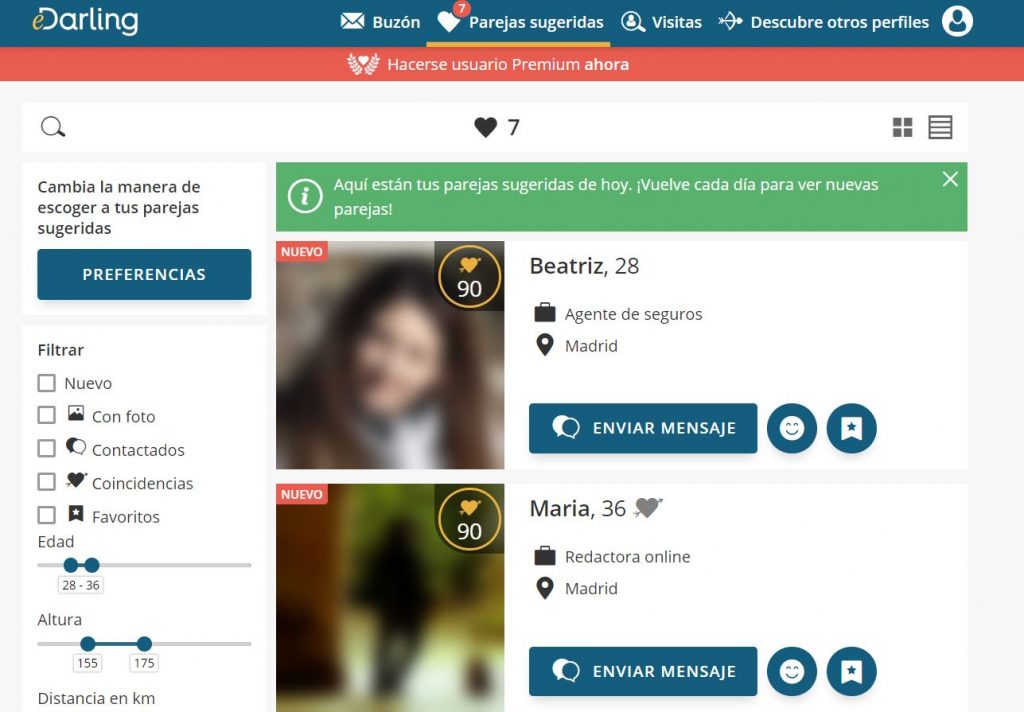Add Beatriz to favorites bookmark
1024x712 pixels.
[851, 429]
